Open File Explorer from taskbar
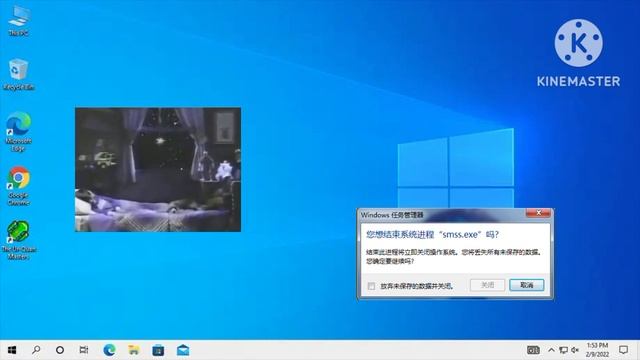This screenshot has width=640, height=360. [x=134, y=350]
